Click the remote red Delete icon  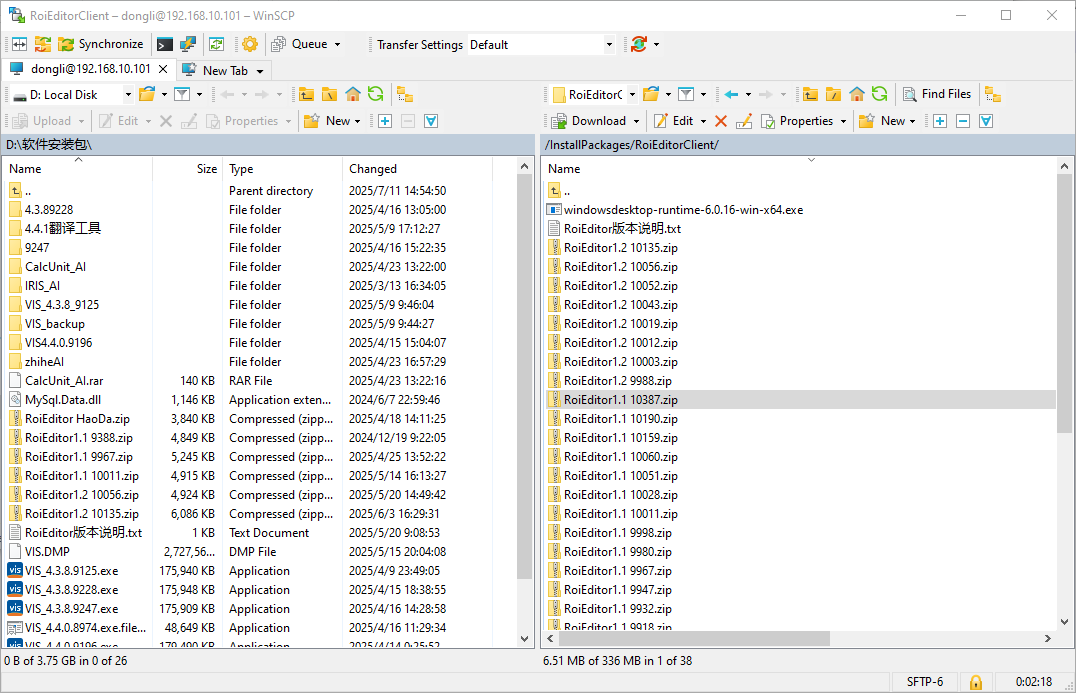(x=721, y=121)
